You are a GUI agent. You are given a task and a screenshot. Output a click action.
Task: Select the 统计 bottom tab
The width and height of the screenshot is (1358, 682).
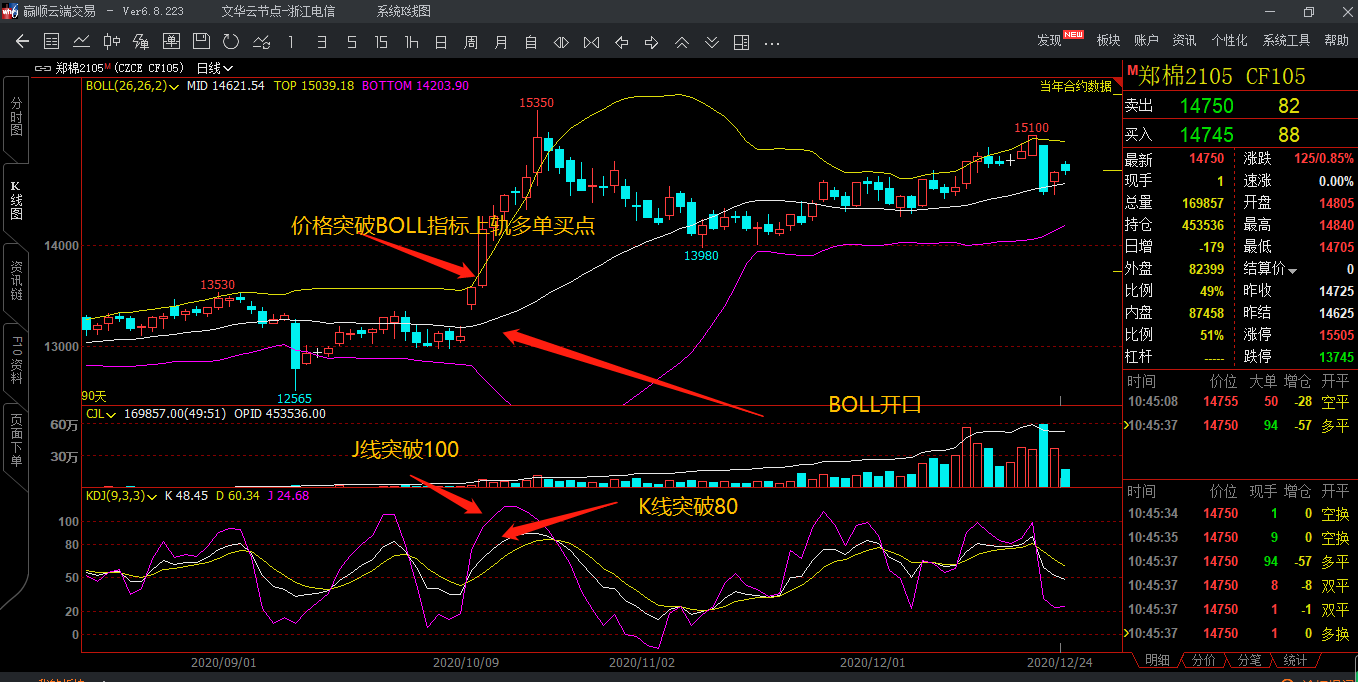pyautogui.click(x=1296, y=660)
